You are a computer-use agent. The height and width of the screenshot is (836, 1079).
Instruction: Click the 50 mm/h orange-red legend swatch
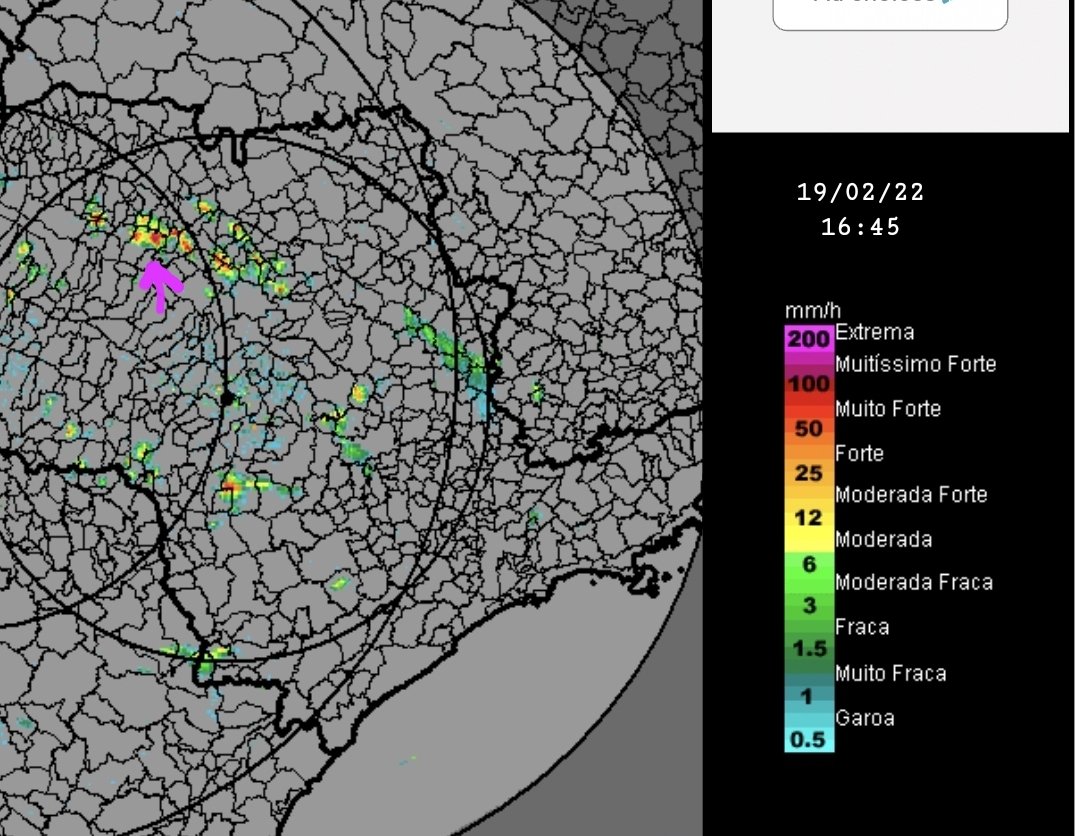pos(809,428)
